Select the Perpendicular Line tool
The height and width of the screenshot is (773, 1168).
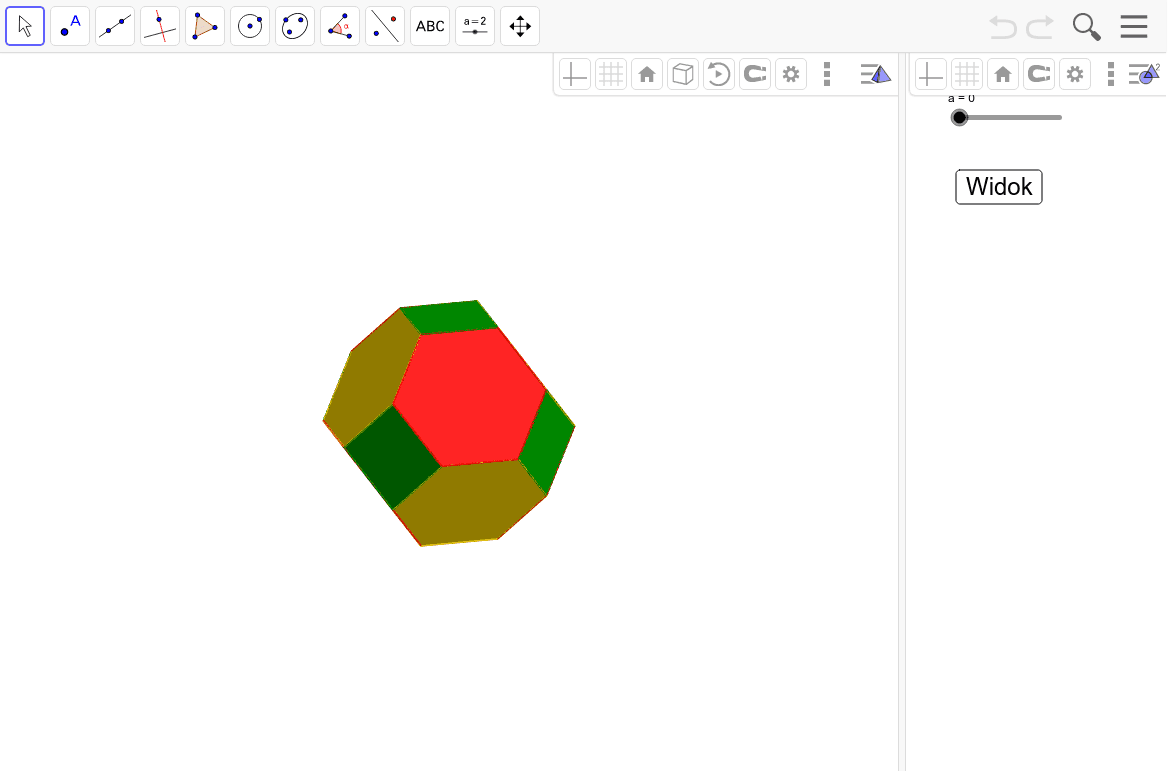(x=160, y=26)
